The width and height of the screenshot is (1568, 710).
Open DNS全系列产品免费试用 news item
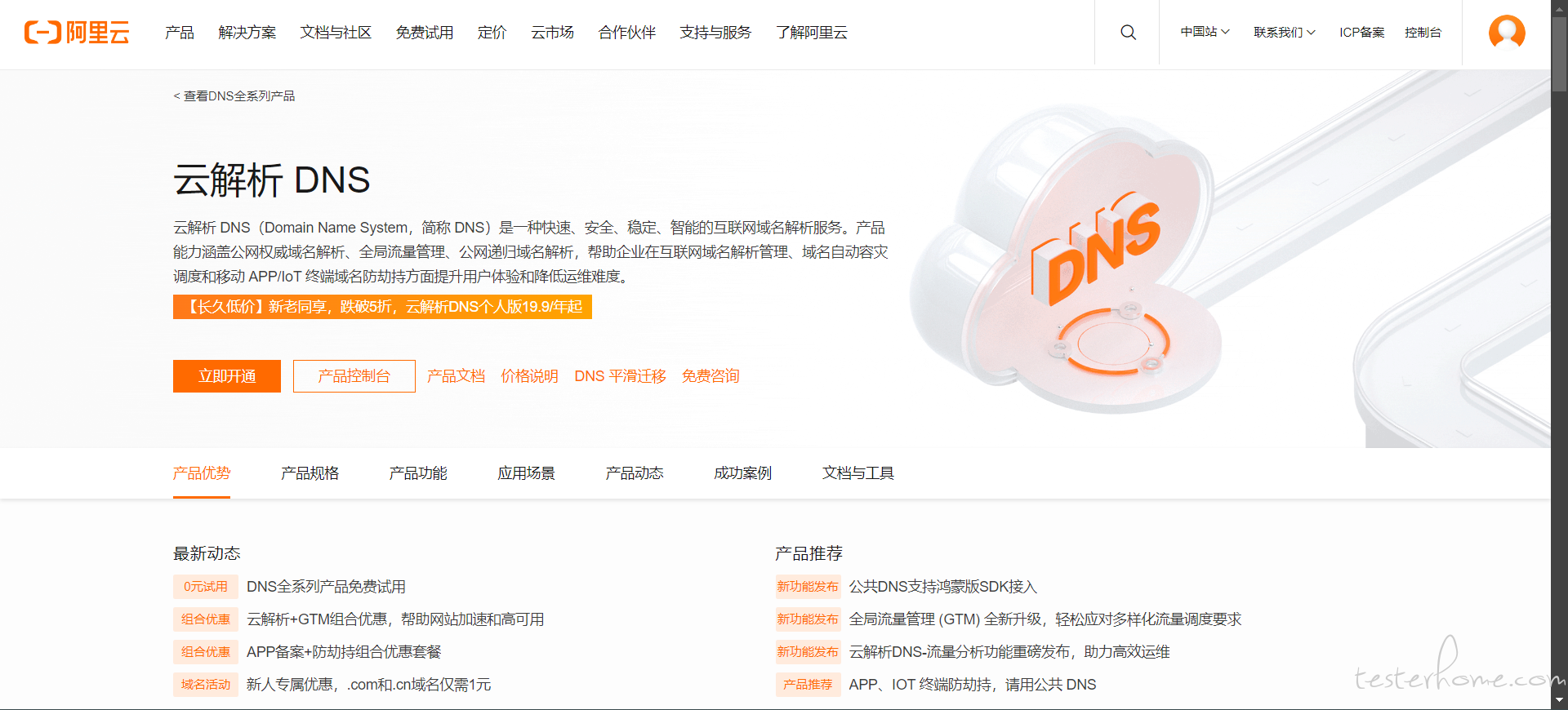pos(327,587)
